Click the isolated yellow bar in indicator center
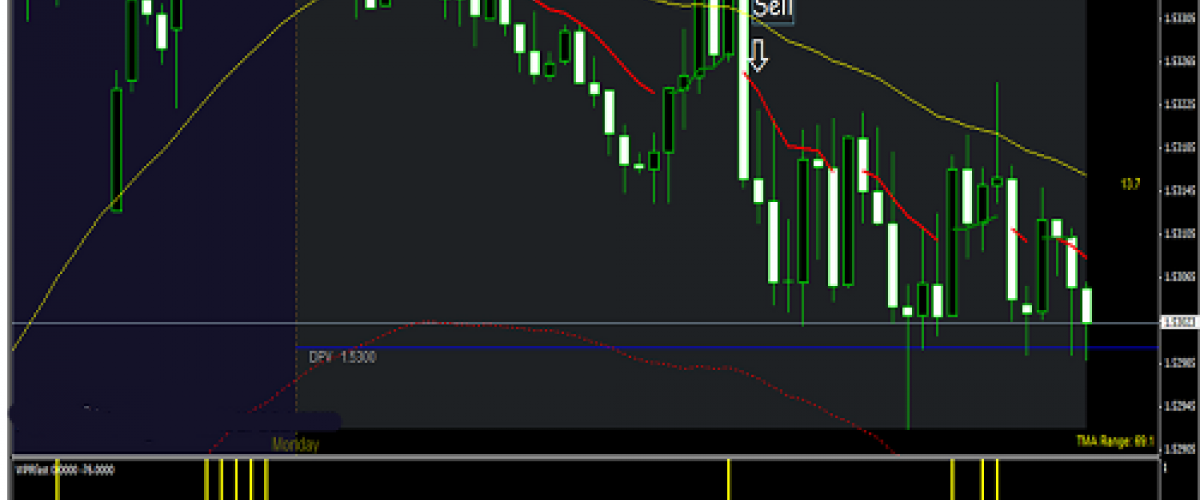Viewport: 1200px width, 500px height. (x=729, y=479)
